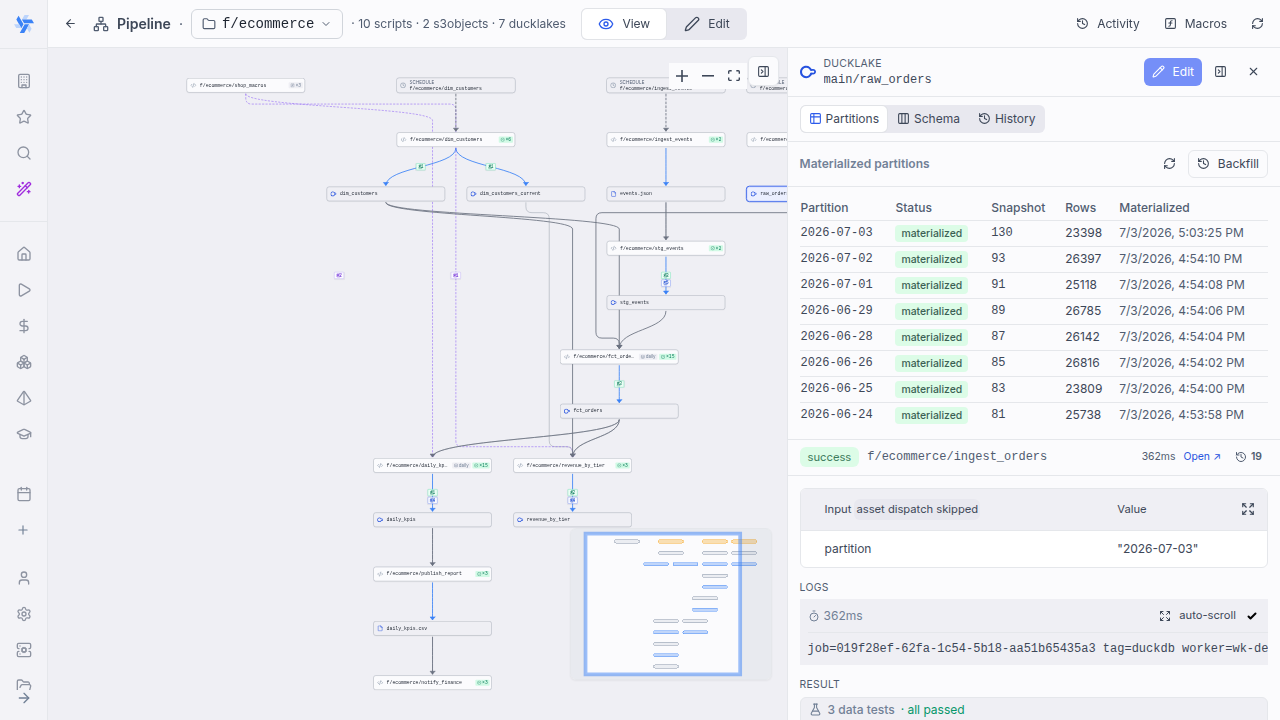Click partition row 2026-07-03
This screenshot has width=1280, height=720.
[1034, 233]
